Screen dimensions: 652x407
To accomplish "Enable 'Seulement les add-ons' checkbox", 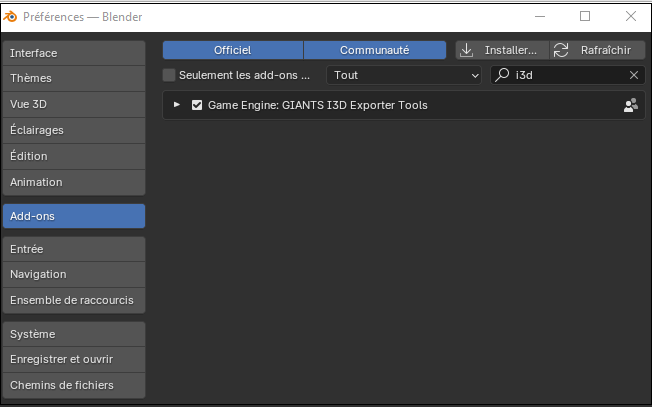I will pyautogui.click(x=169, y=75).
